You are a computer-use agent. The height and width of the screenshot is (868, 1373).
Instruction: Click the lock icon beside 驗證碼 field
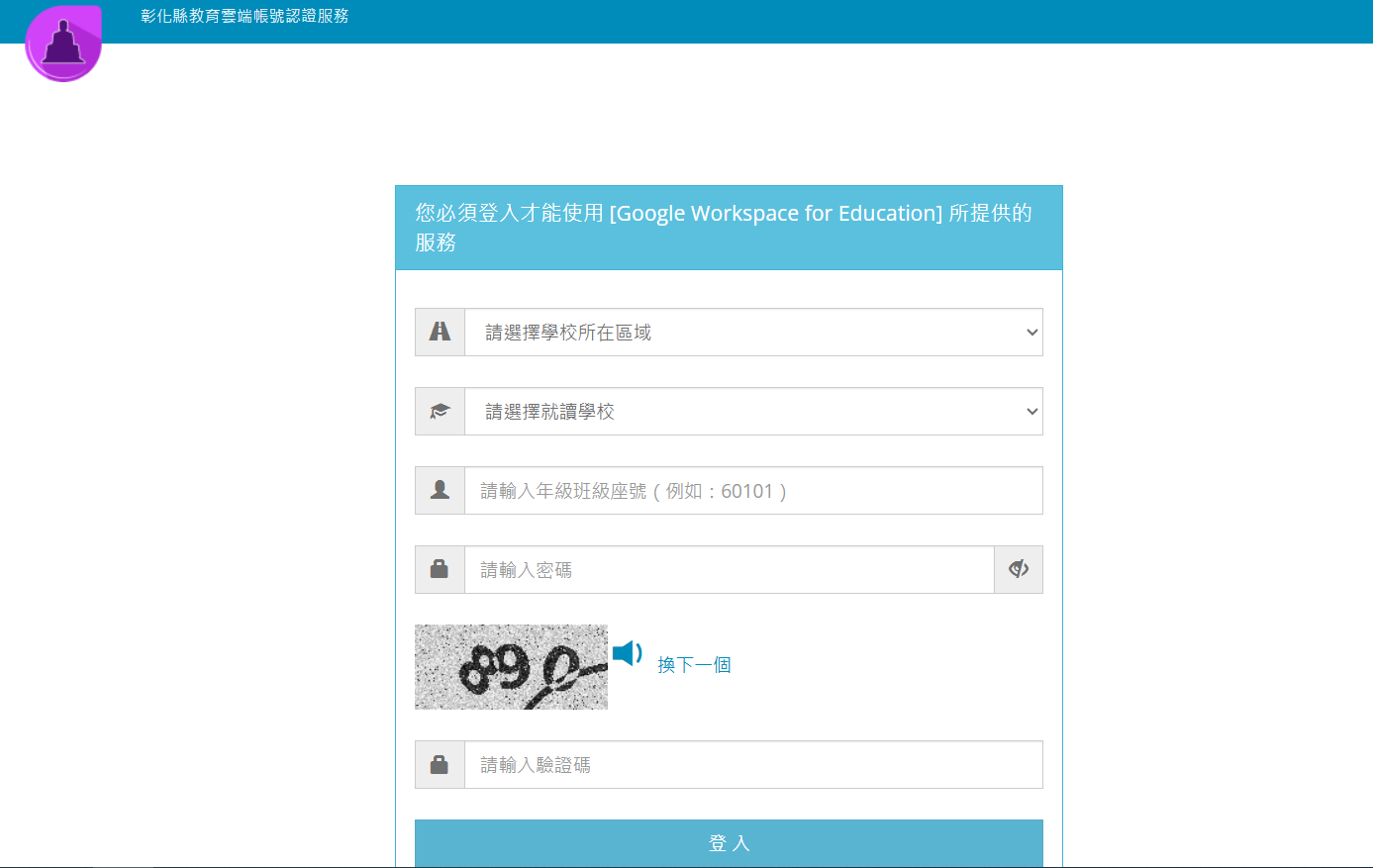pyautogui.click(x=440, y=764)
